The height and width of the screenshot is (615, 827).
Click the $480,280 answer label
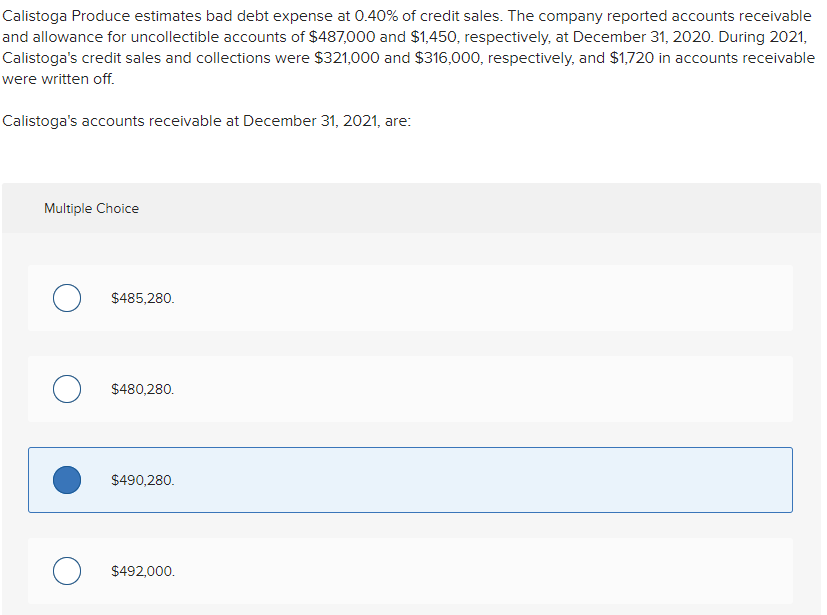click(141, 389)
